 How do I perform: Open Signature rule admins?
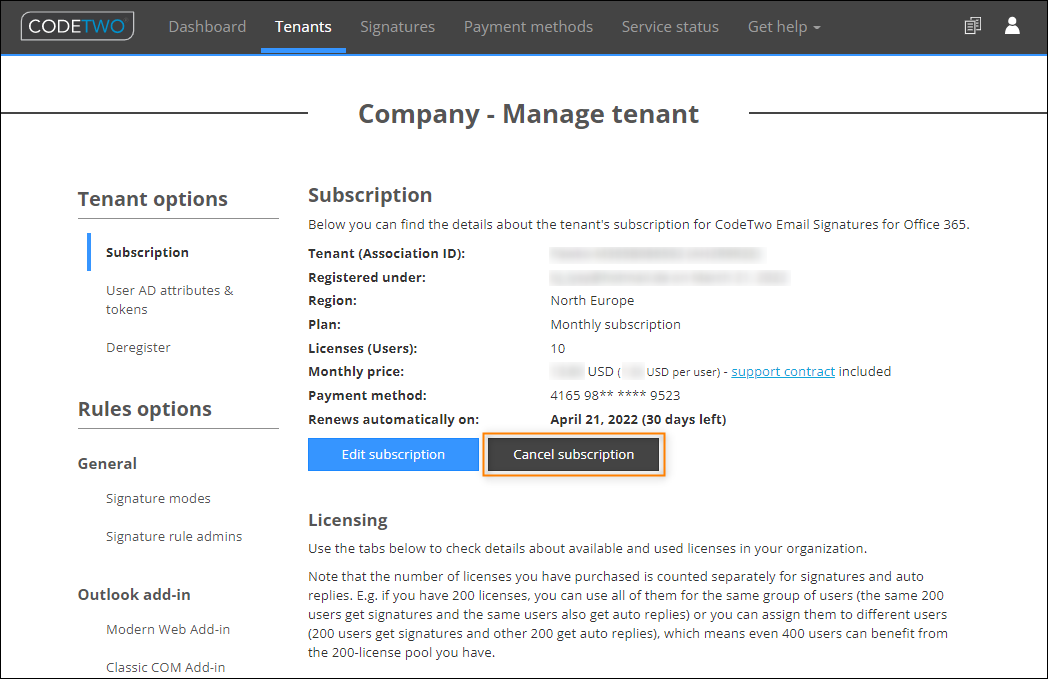(174, 537)
